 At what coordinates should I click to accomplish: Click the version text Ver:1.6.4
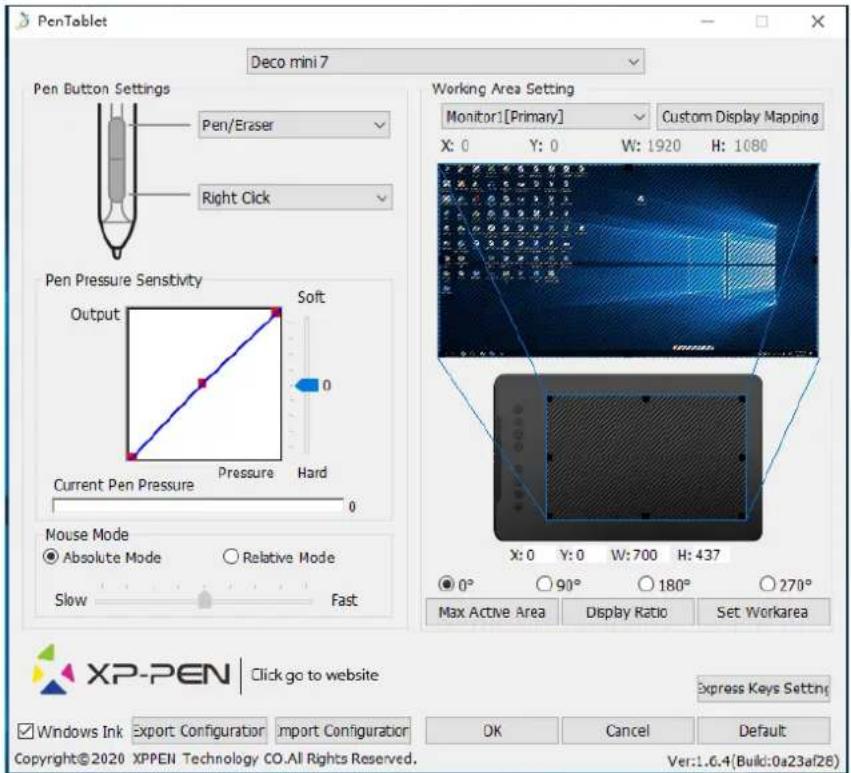(x=753, y=761)
